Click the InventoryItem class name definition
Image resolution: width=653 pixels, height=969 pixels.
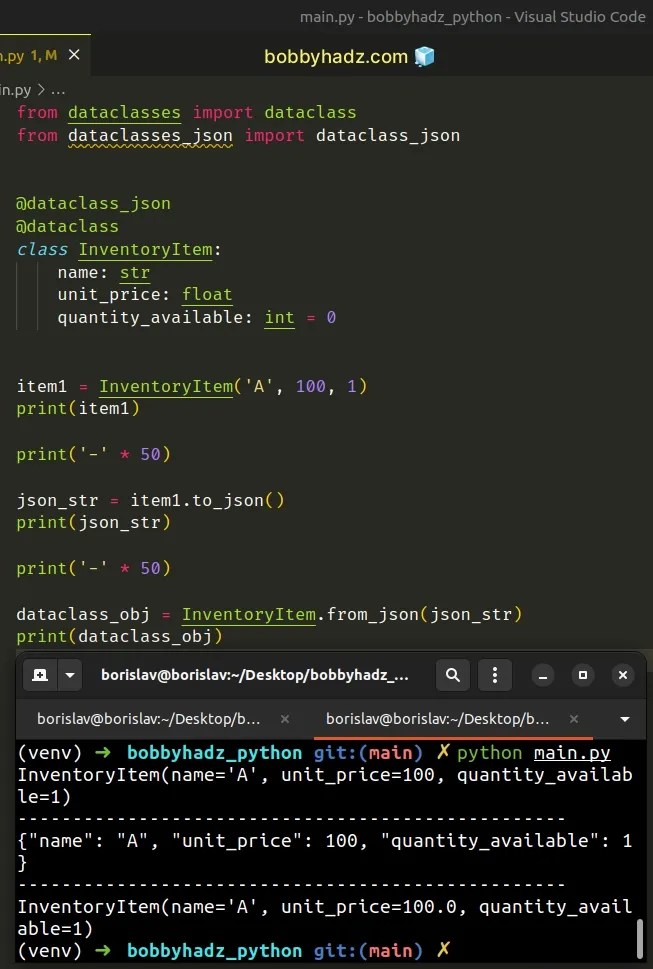point(145,250)
